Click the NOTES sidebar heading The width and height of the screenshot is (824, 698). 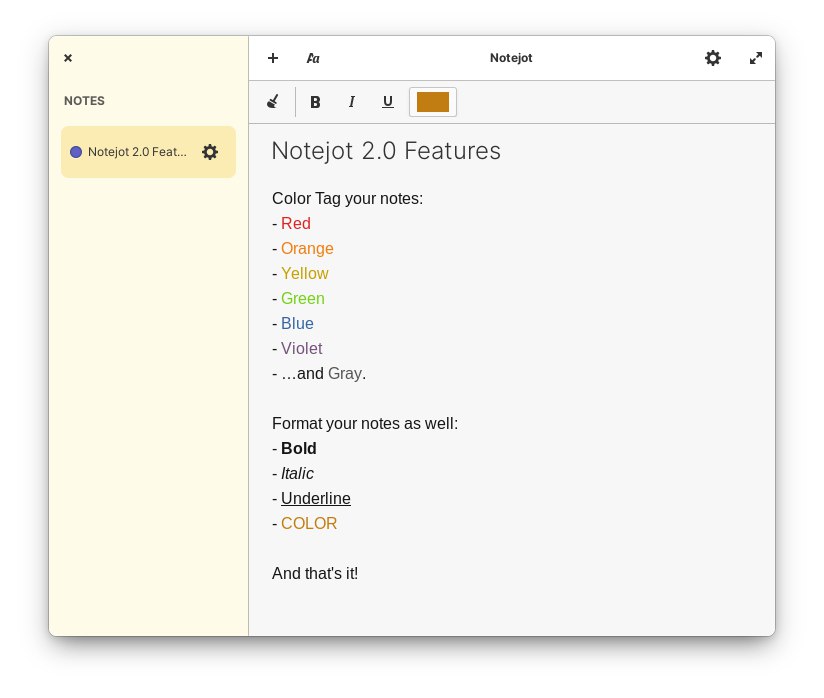(84, 101)
